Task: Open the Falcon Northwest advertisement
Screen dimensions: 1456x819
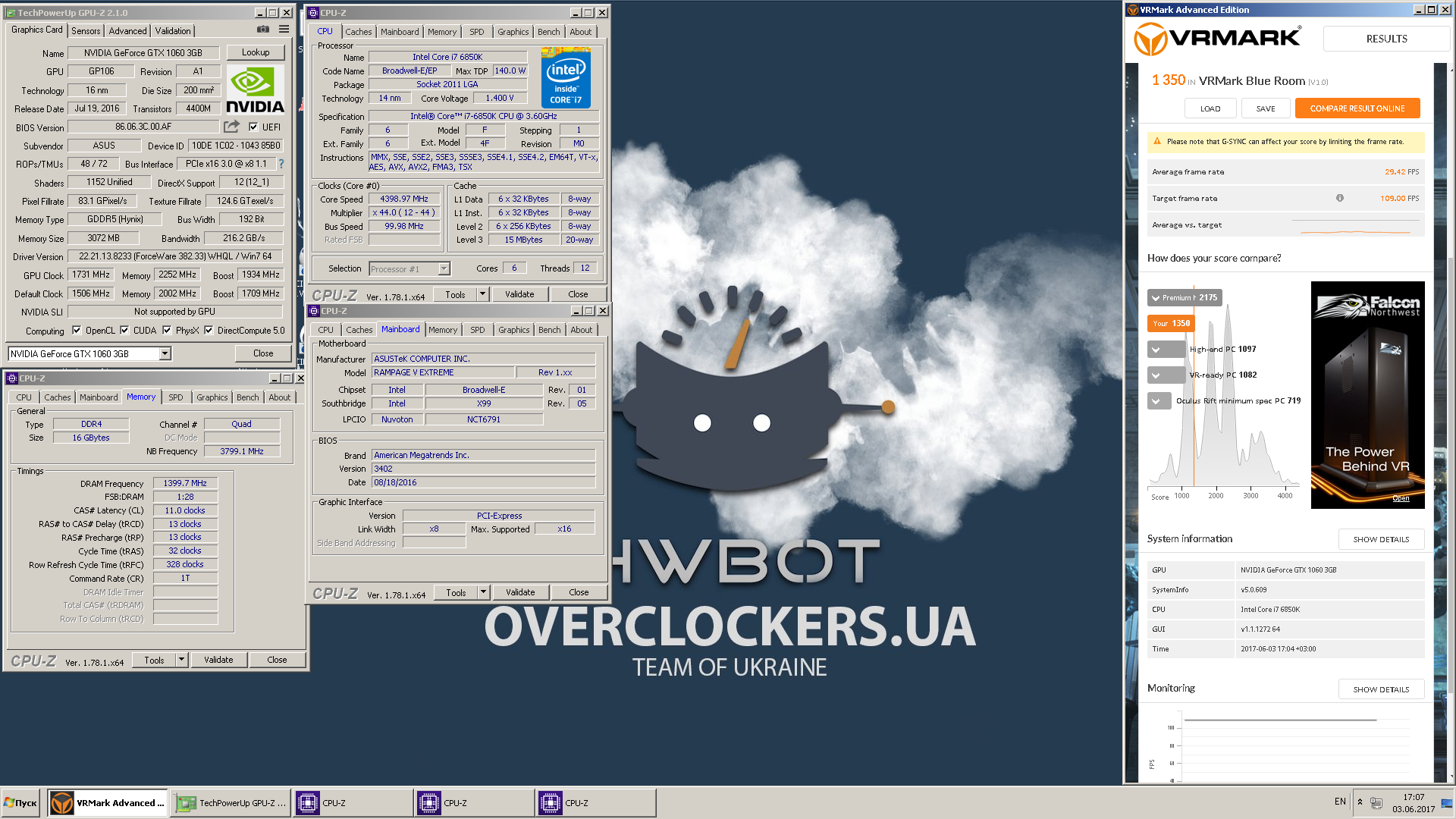Action: 1367,394
